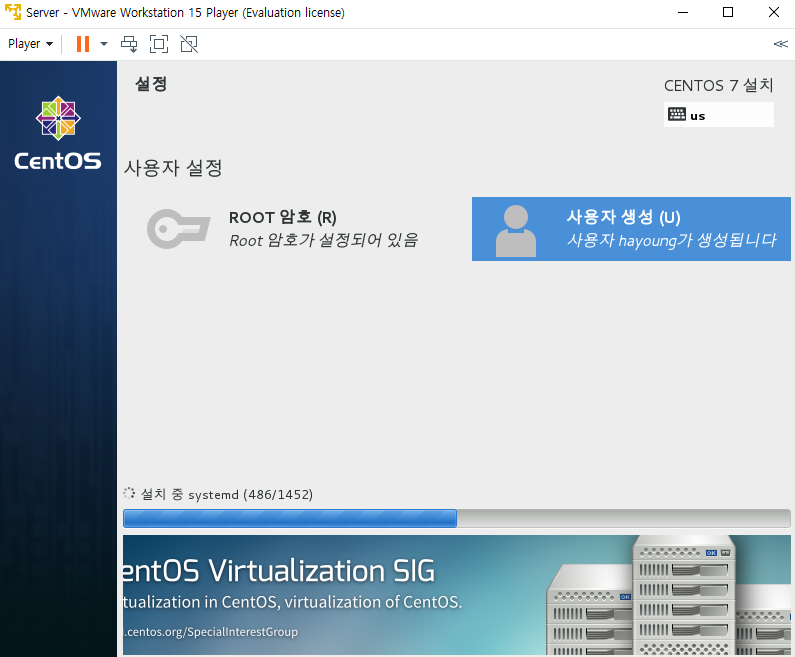795x657 pixels.
Task: Click the installation progress bar
Action: (456, 518)
